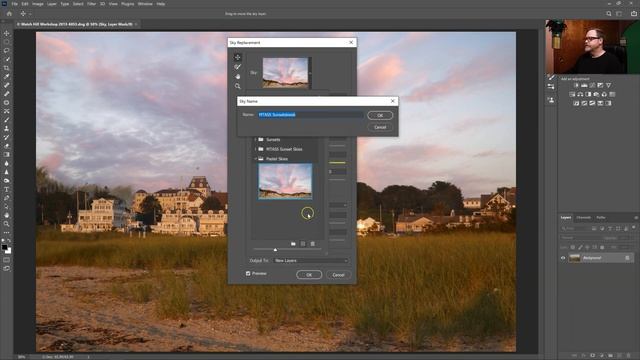Switch to the Channels tab
This screenshot has width=640, height=360.
point(583,218)
